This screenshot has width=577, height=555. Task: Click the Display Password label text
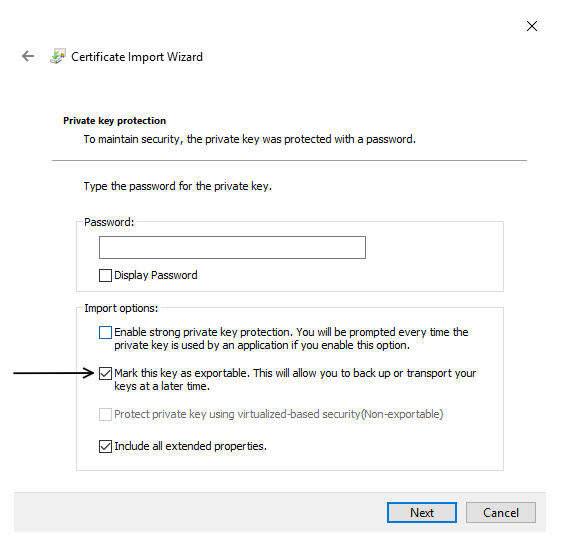tap(156, 275)
